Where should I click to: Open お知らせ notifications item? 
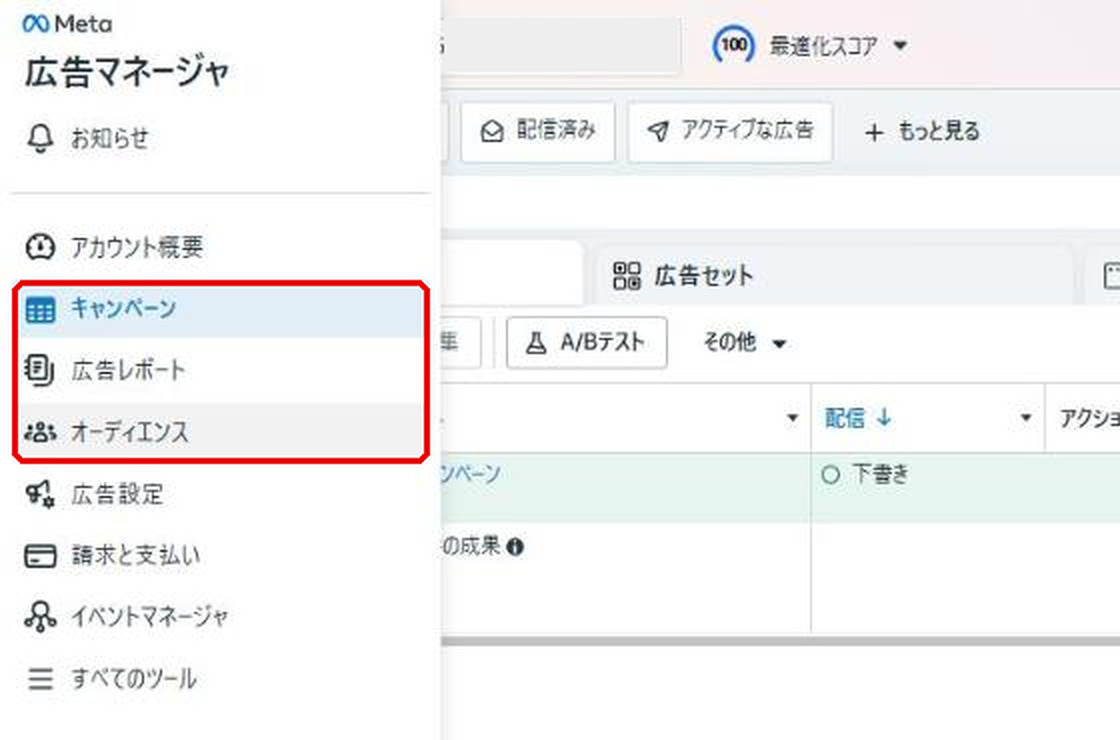click(221, 138)
